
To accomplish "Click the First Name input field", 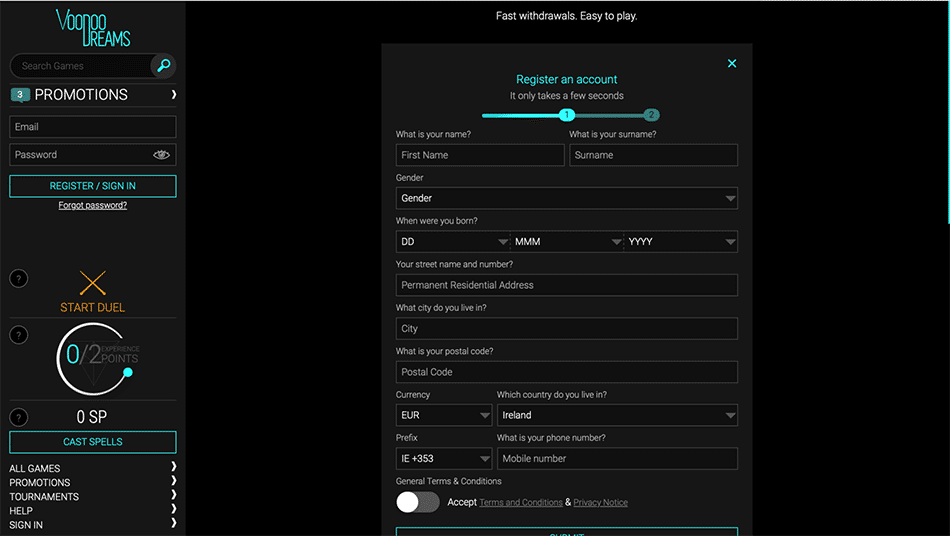I will [x=480, y=155].
